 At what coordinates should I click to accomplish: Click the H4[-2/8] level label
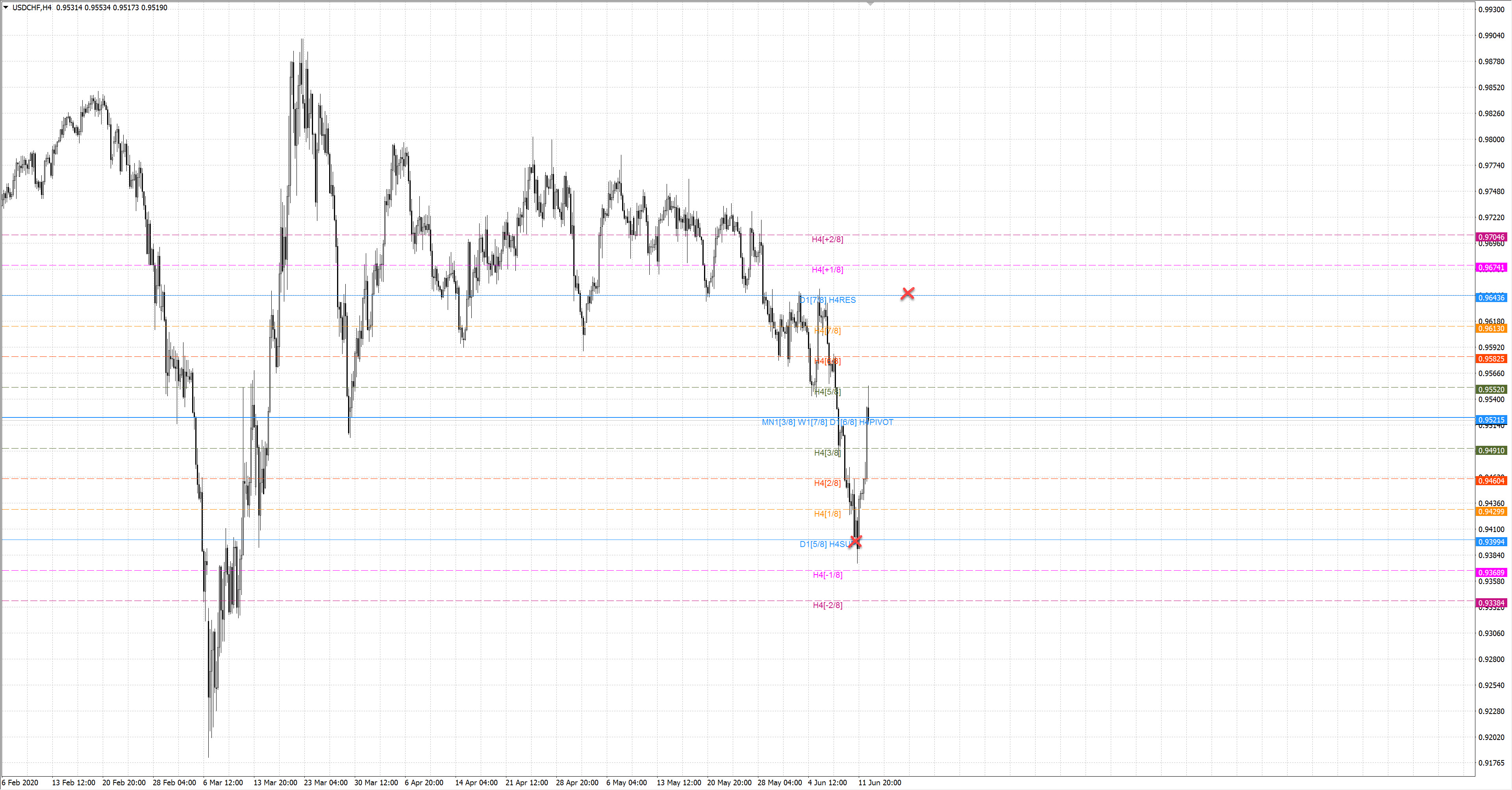click(827, 606)
